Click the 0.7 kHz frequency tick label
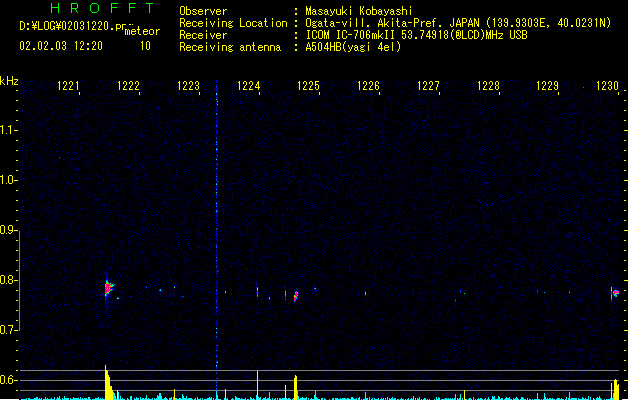629x400 pixels. [8, 330]
